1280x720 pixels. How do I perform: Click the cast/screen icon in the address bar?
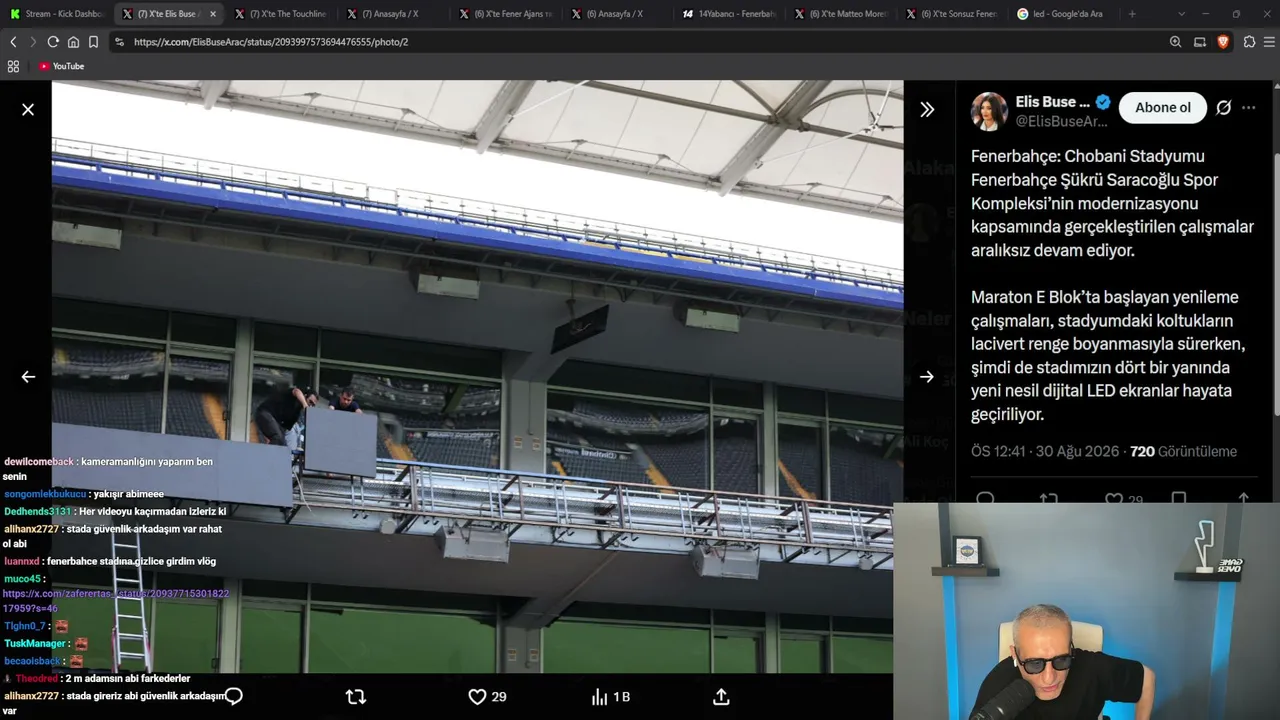click(x=1200, y=42)
